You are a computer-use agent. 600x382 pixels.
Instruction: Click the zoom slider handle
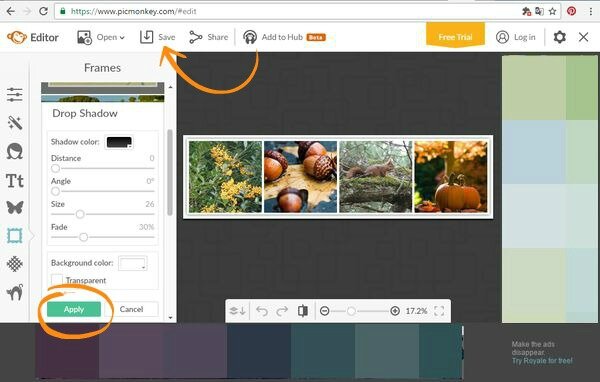(x=351, y=311)
